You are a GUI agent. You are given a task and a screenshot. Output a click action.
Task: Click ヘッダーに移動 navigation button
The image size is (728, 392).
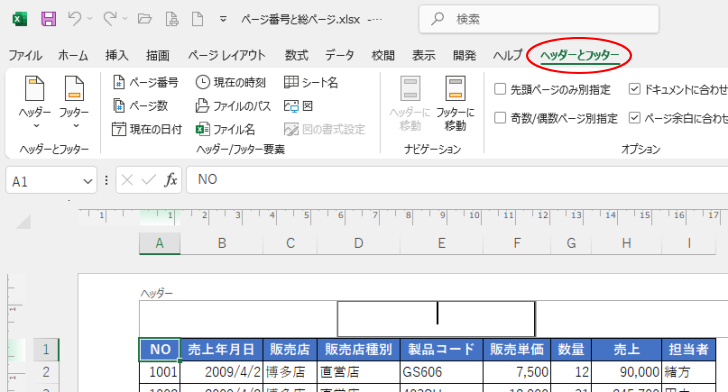coord(410,103)
